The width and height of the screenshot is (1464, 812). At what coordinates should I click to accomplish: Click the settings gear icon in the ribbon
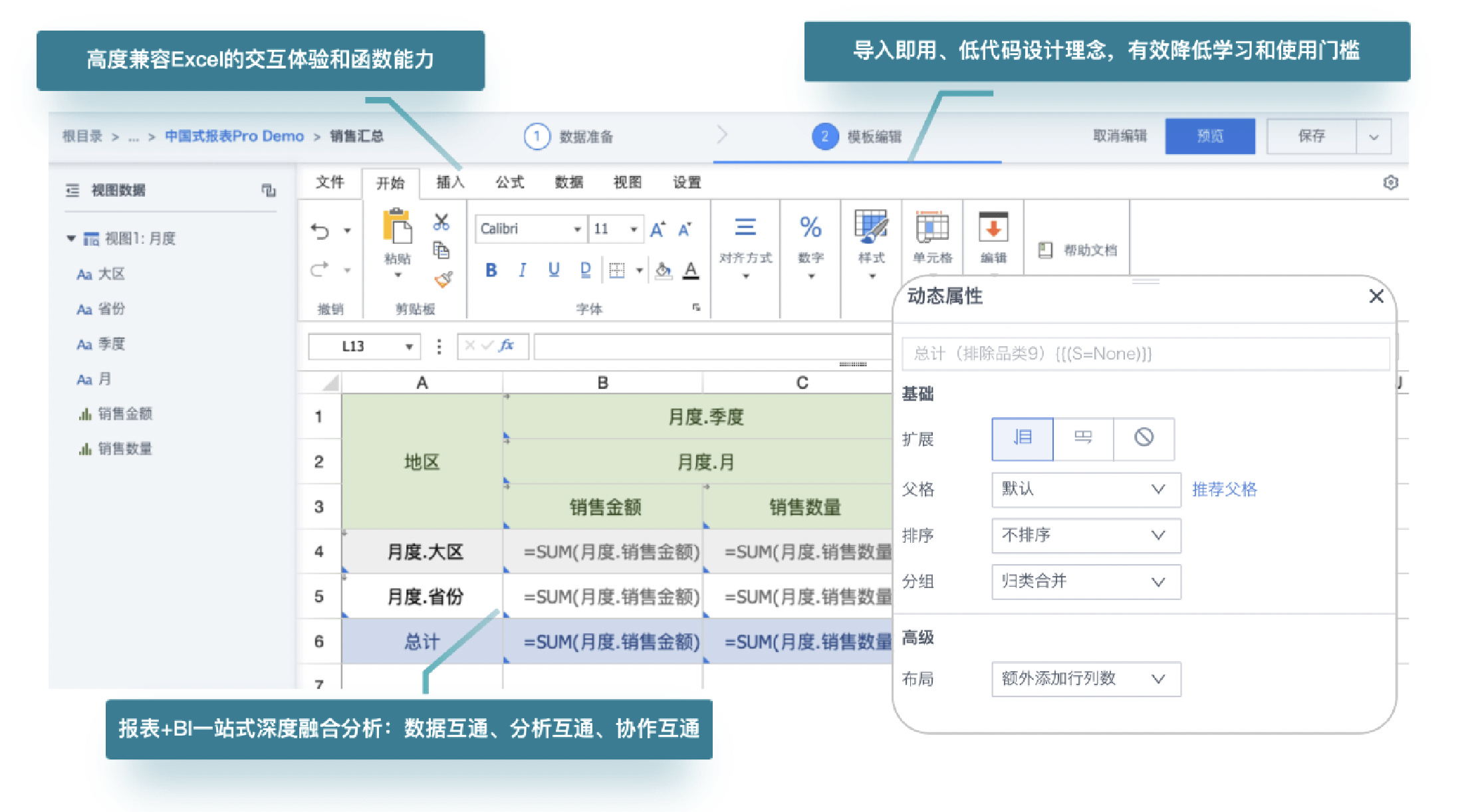(1390, 183)
